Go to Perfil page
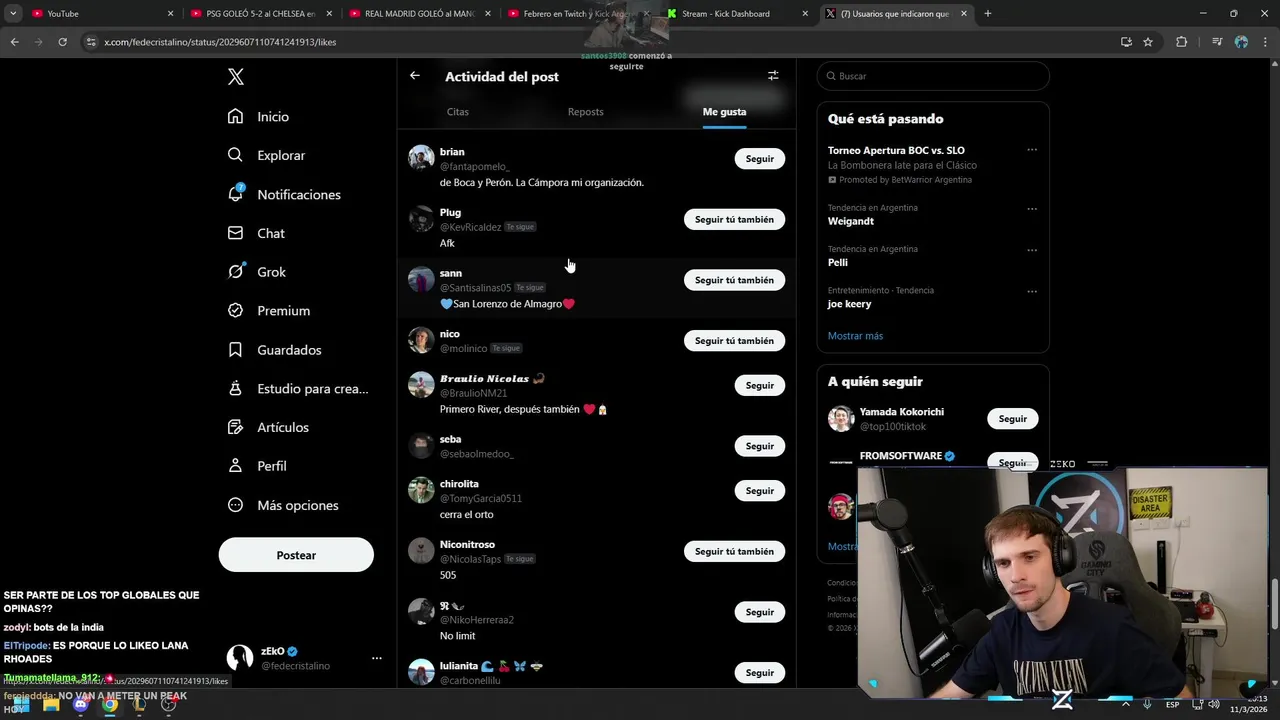The height and width of the screenshot is (720, 1280). (x=257, y=466)
